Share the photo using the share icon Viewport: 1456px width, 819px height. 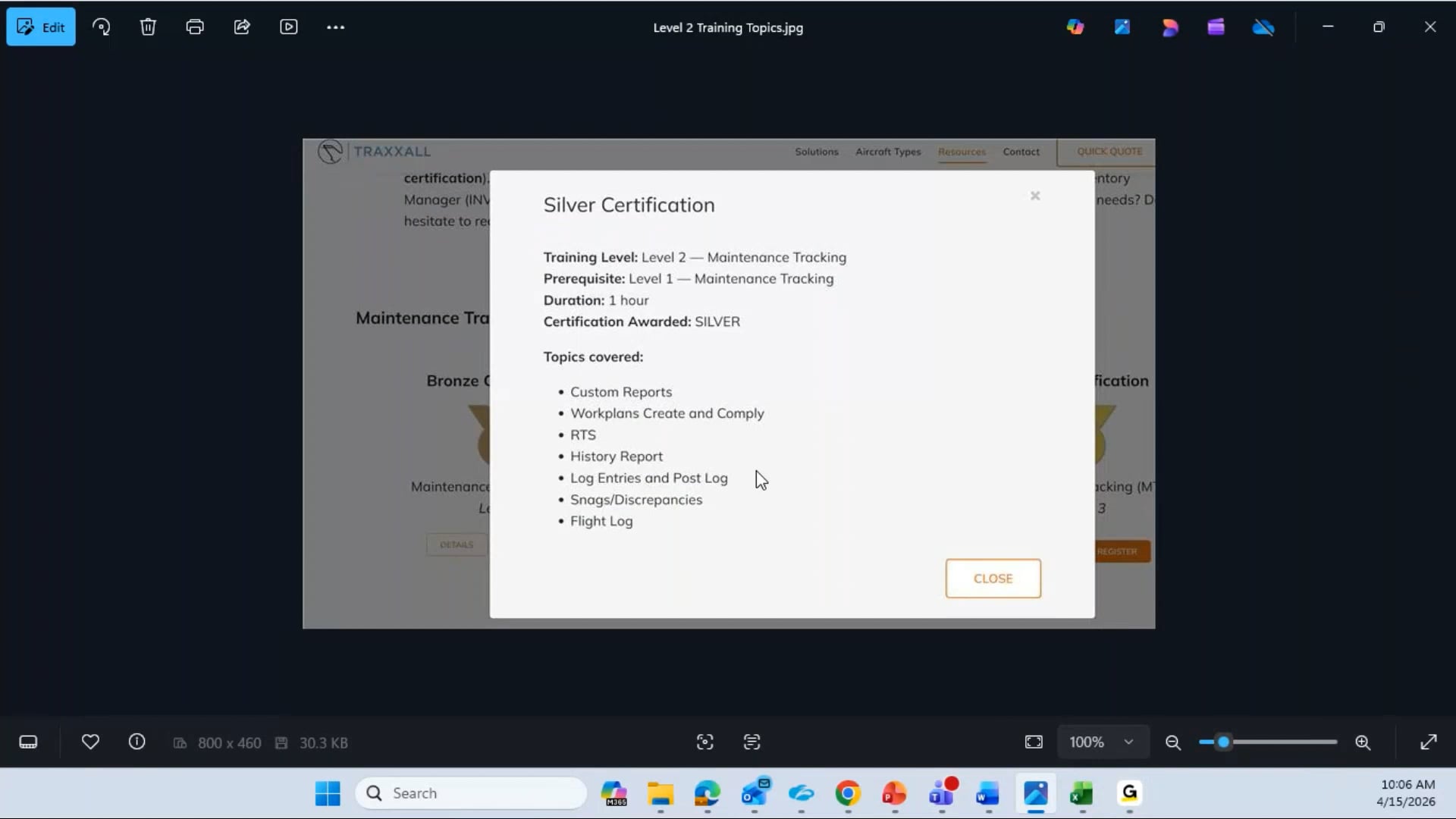[242, 27]
